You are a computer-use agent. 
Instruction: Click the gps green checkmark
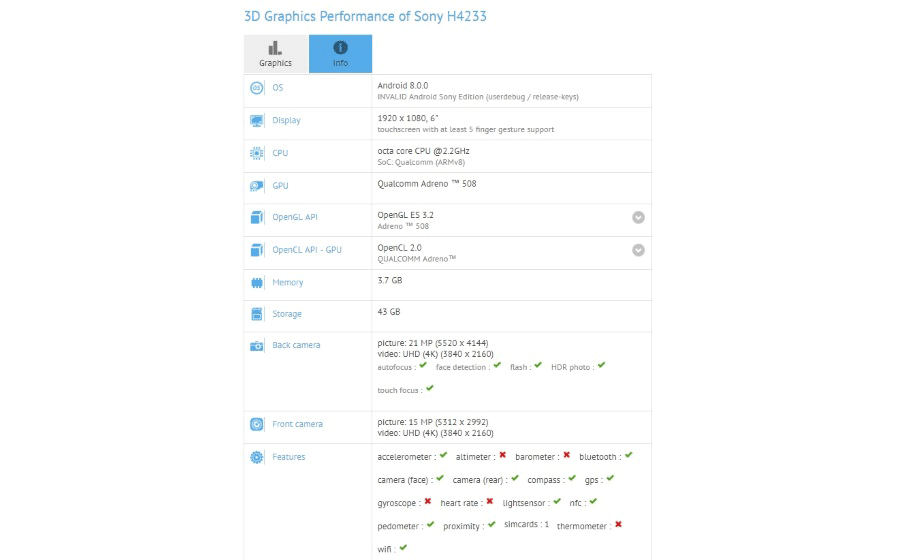tap(610, 478)
